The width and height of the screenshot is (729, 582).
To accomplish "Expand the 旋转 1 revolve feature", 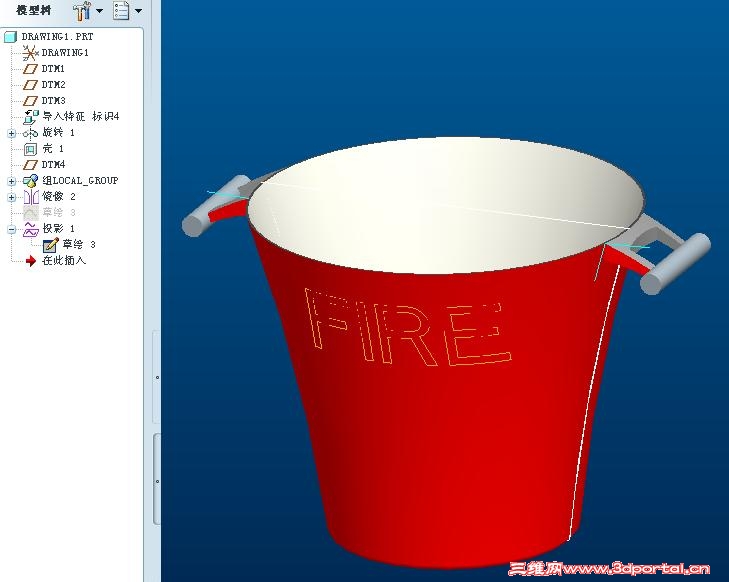I will click(12, 133).
